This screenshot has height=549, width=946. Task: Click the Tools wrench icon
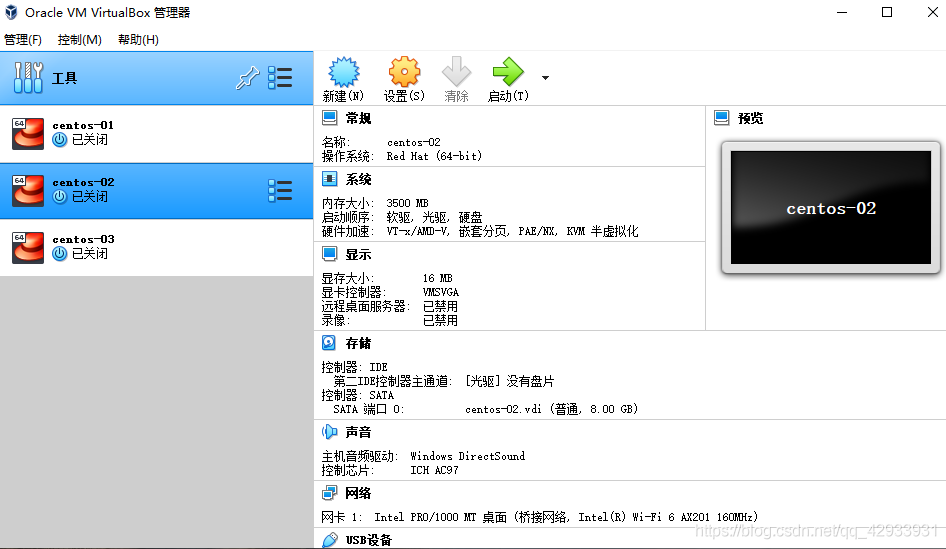28,78
